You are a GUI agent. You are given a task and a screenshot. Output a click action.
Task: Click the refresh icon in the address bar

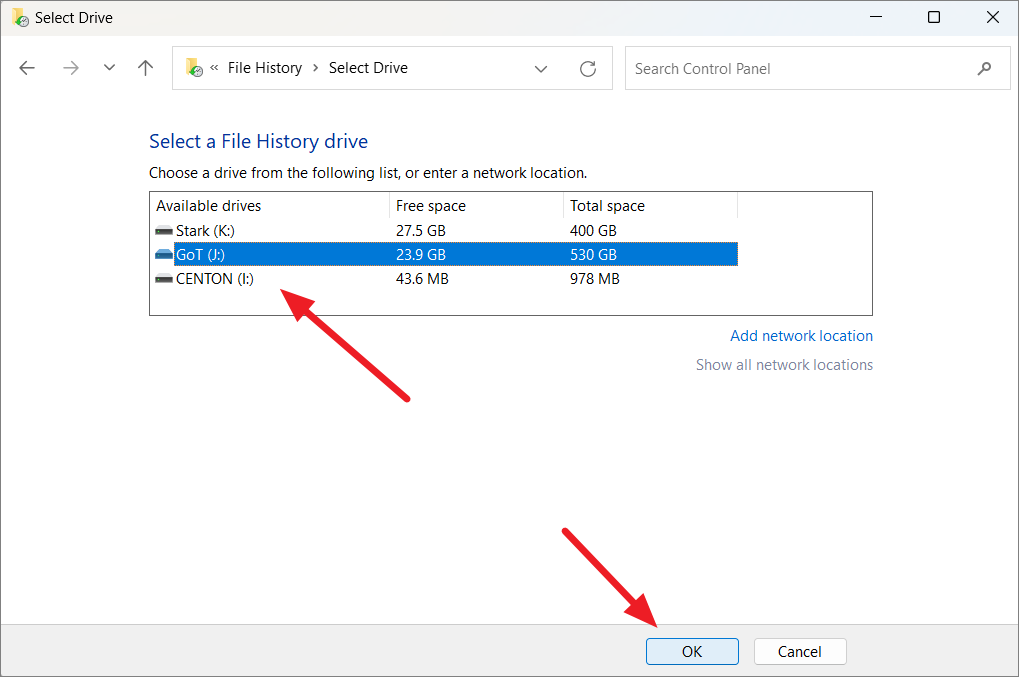tap(588, 67)
